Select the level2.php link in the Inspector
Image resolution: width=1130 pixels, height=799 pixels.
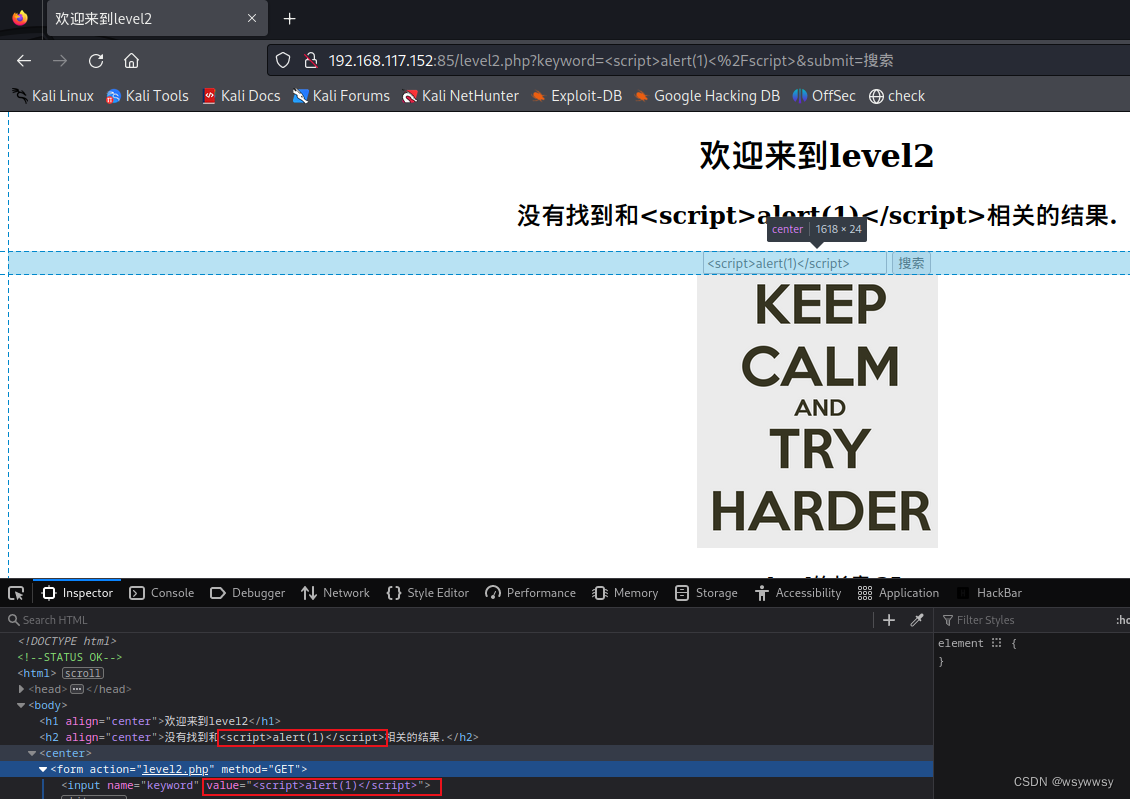tap(176, 768)
